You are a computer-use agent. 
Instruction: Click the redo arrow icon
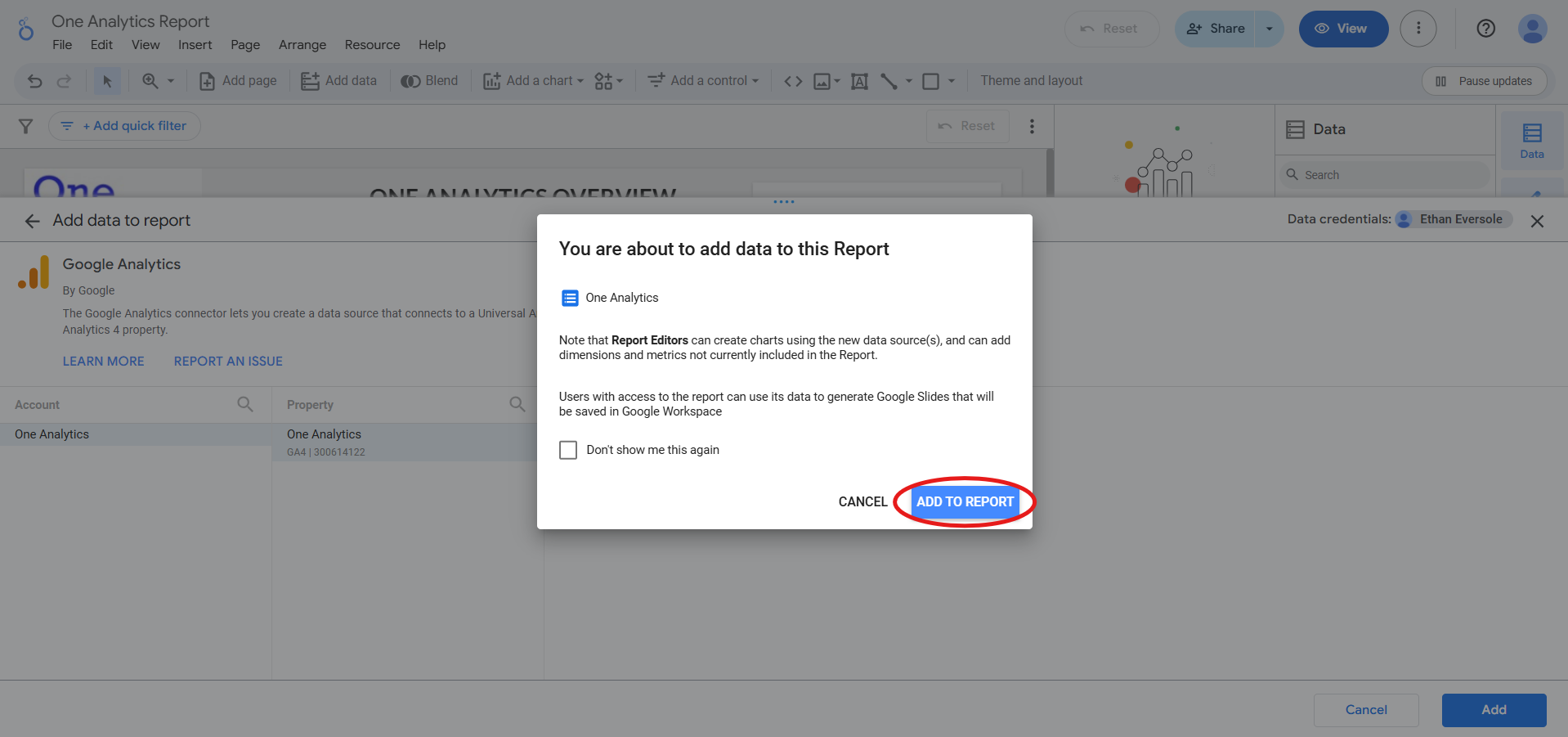tap(64, 81)
